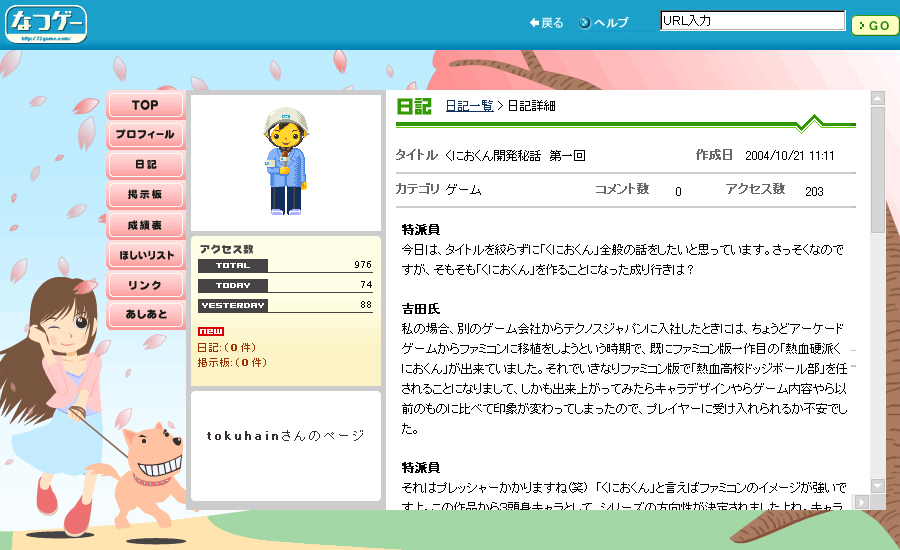
Task: Open the ほしいリスト wishlist
Action: click(145, 256)
